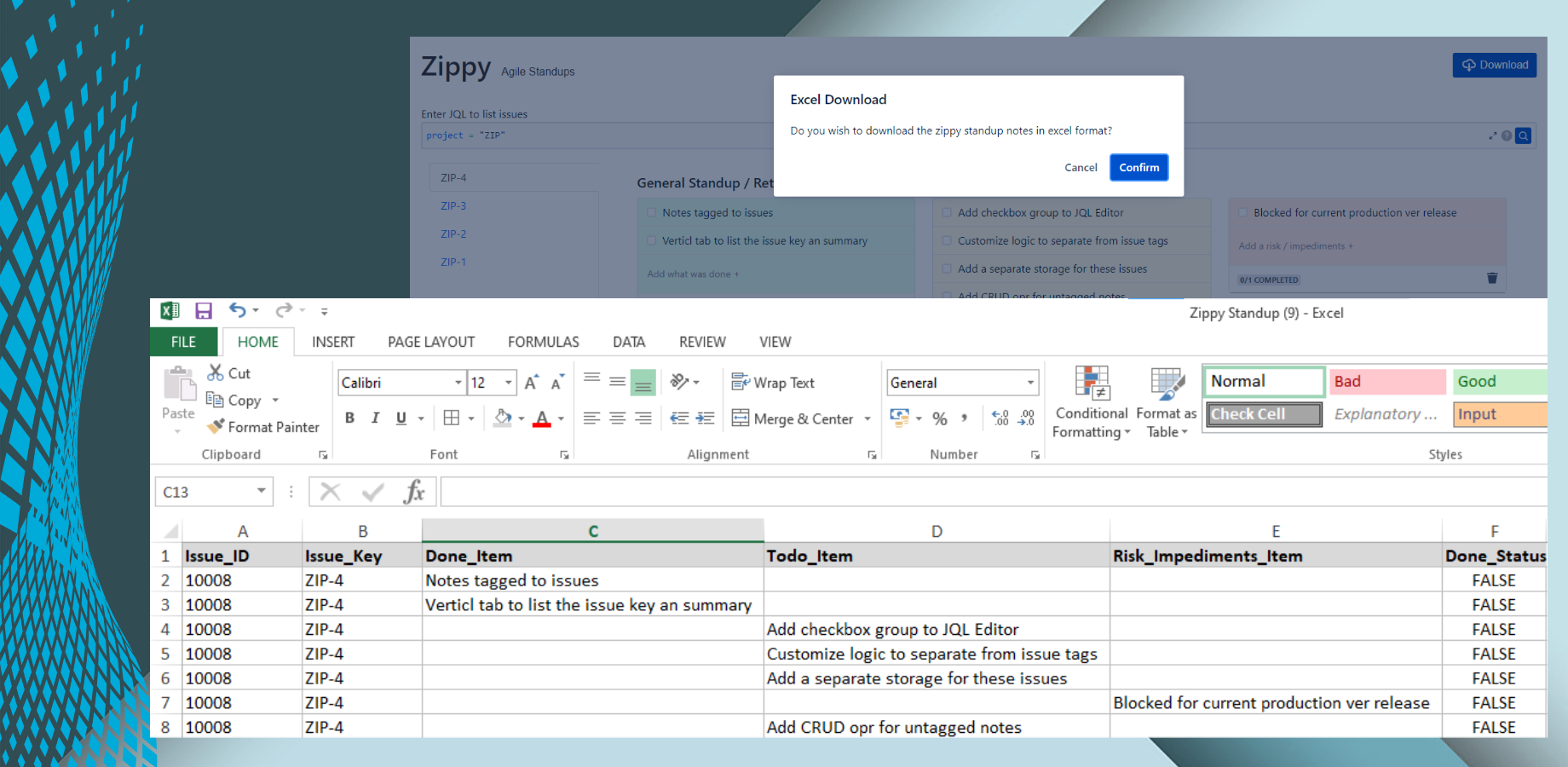Click the Zippy JQL search magnifier icon

point(1523,136)
